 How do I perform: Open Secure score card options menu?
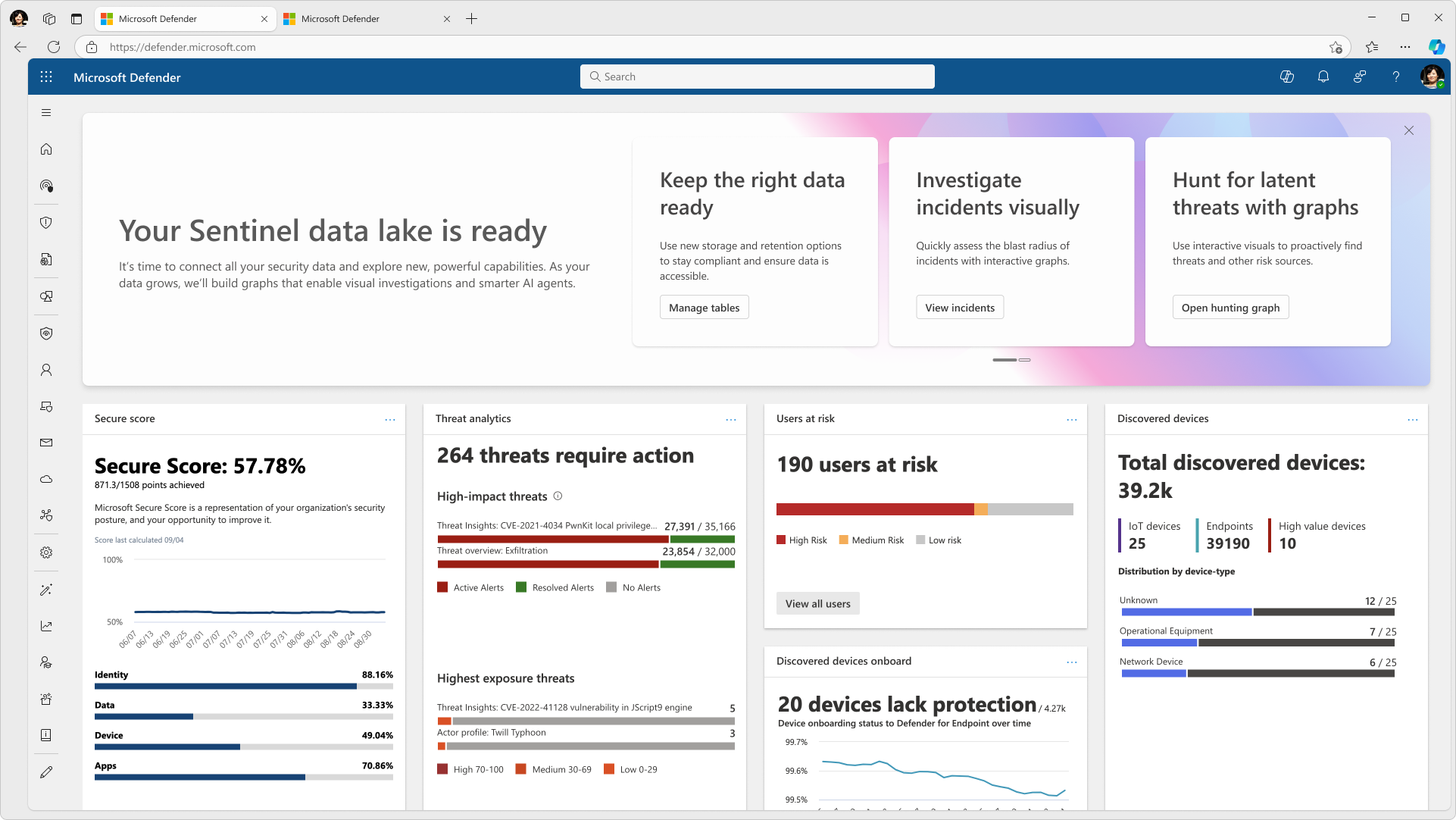pos(390,419)
